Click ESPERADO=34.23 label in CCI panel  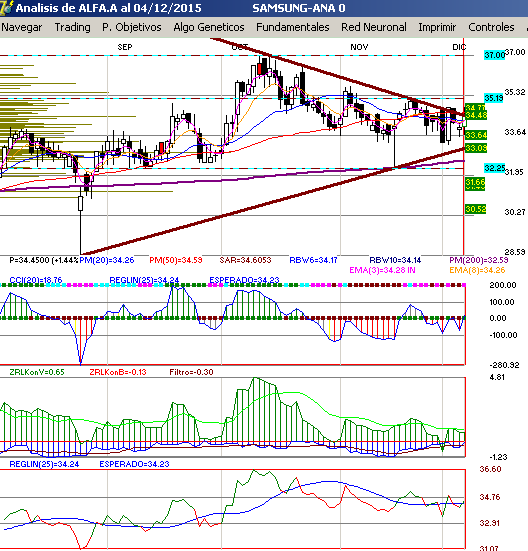244,280
